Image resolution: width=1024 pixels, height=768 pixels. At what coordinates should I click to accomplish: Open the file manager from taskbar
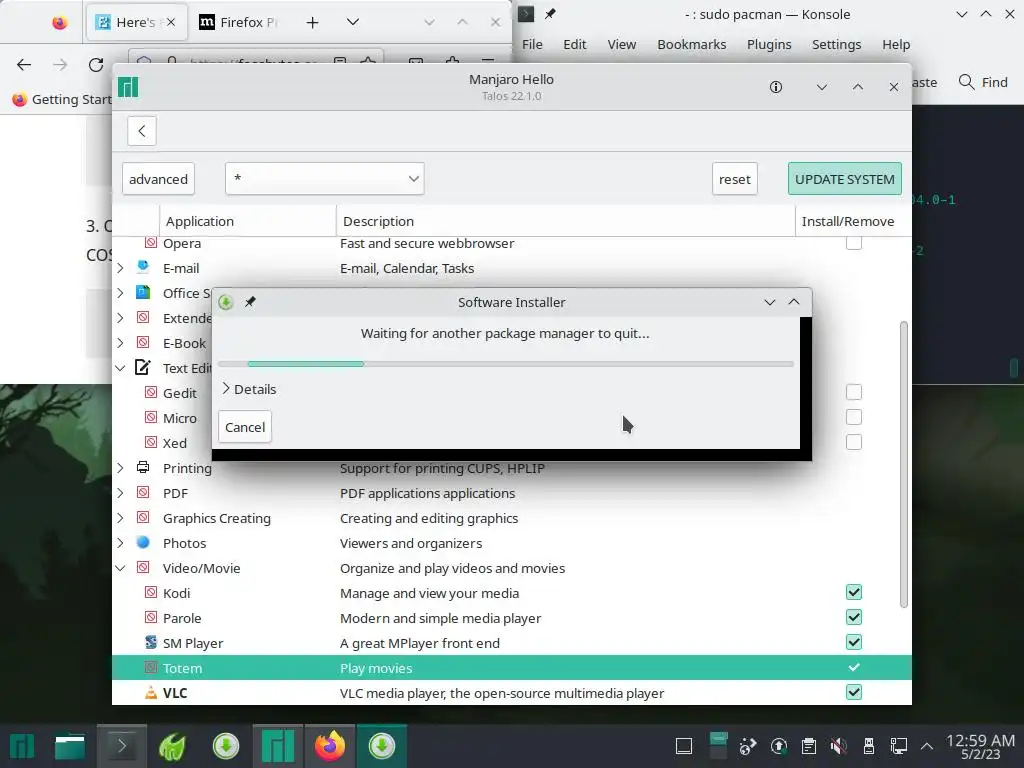pos(69,746)
